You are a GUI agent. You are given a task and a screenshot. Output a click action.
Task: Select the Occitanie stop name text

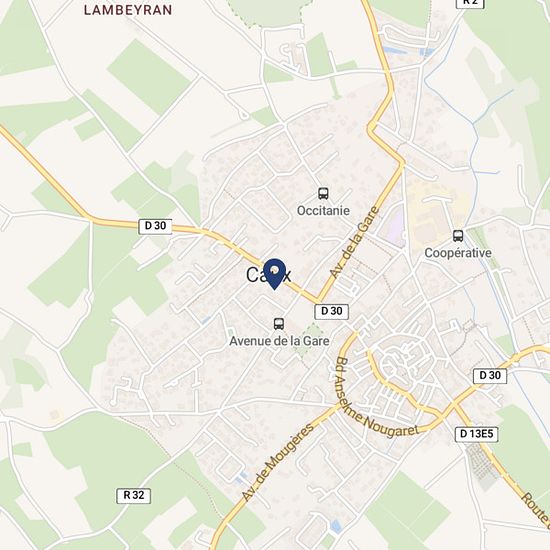click(x=323, y=210)
